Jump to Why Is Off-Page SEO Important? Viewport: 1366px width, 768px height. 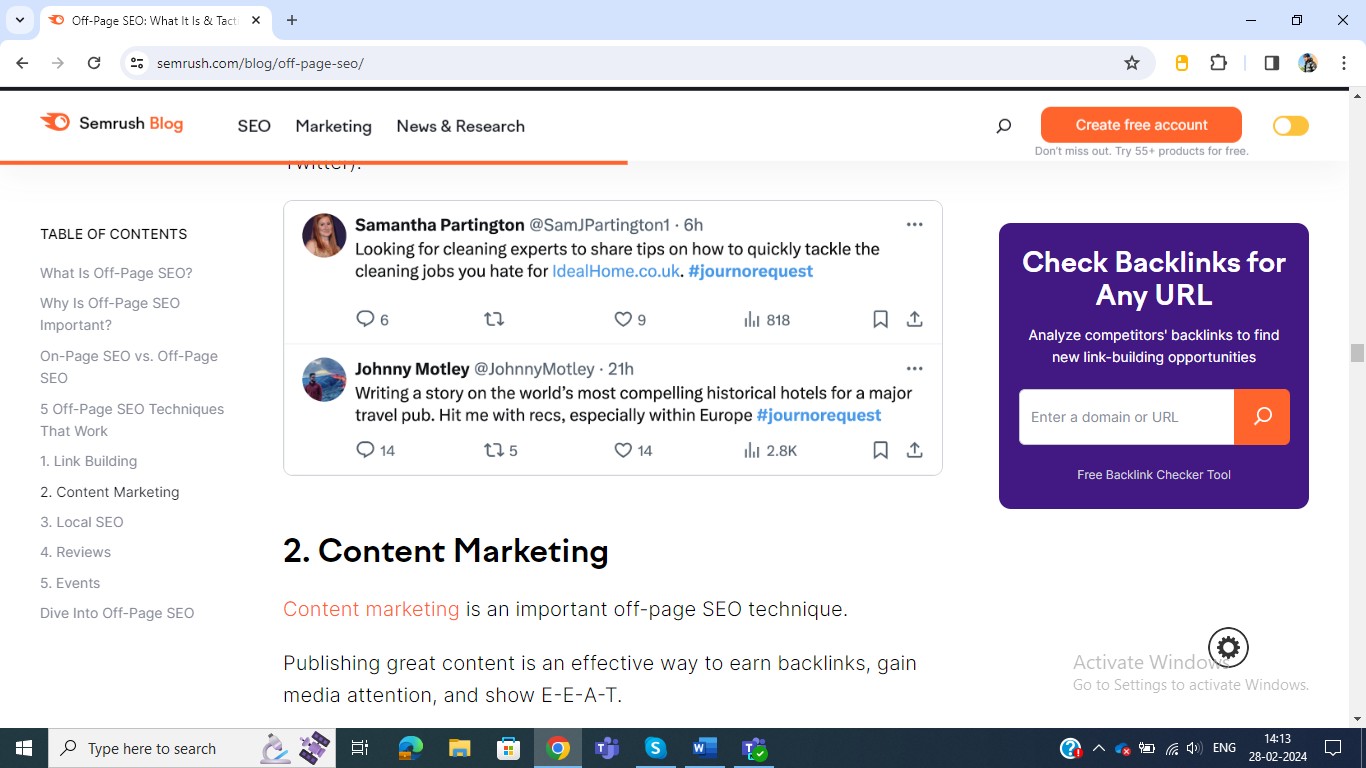point(110,314)
